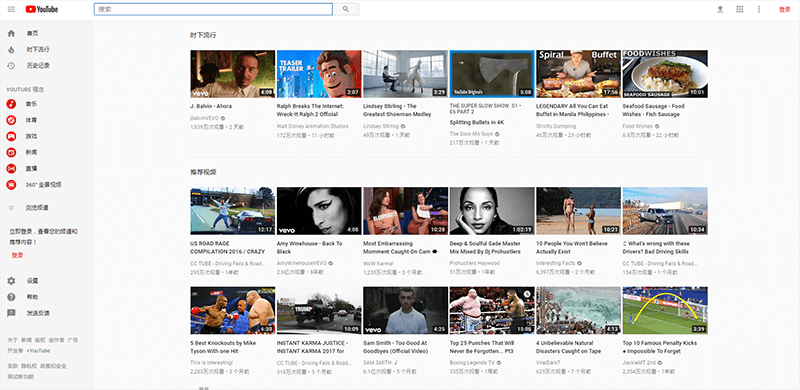
Task: Click the search magnifier button
Action: point(346,9)
